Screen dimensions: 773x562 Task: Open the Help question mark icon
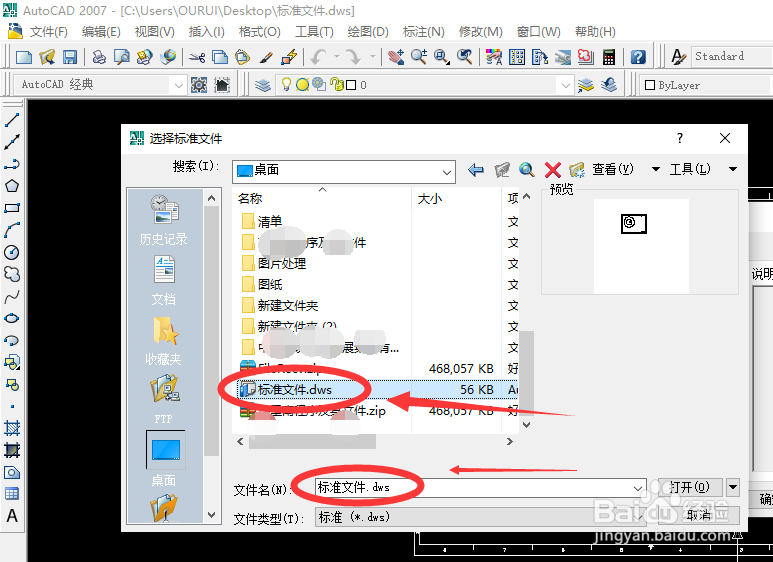click(638, 57)
